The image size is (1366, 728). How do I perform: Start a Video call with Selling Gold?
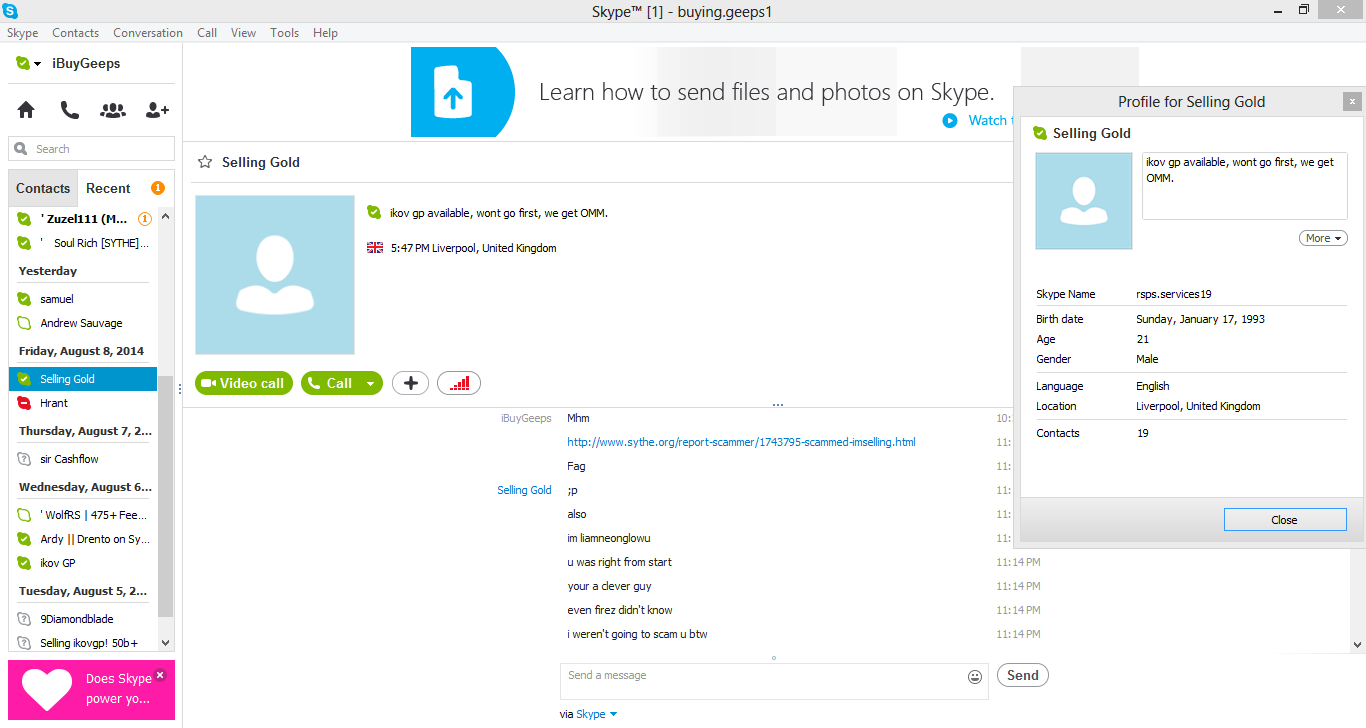coord(245,383)
